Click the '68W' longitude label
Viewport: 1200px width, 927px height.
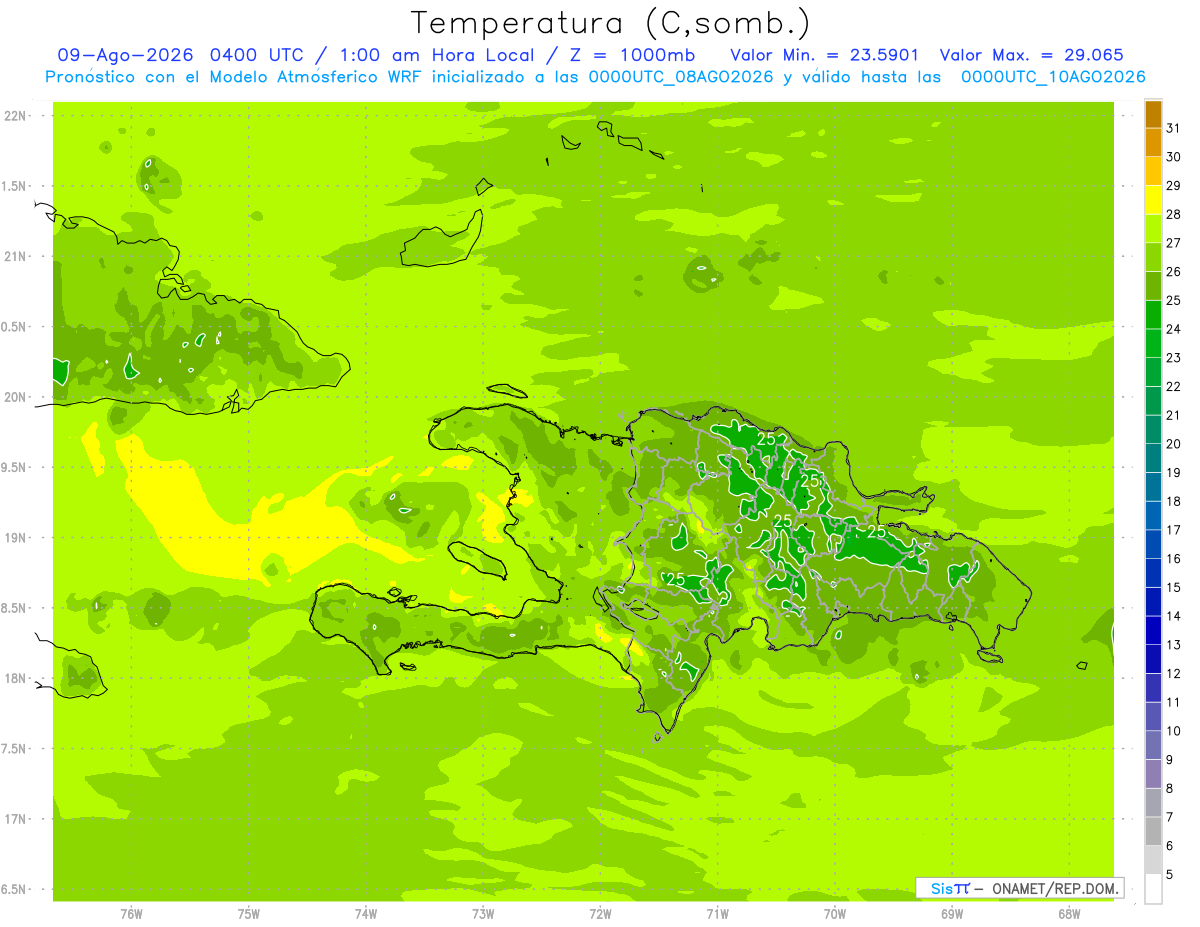pos(1069,913)
